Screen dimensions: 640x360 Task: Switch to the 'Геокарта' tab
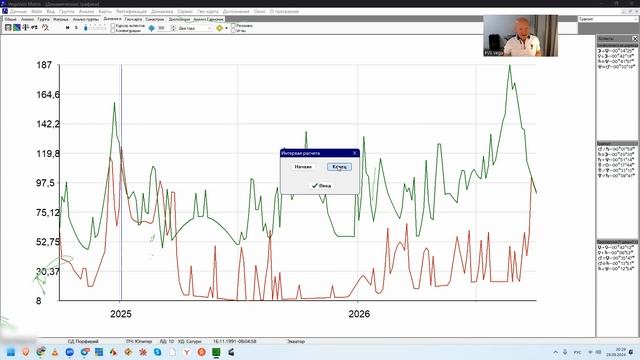tap(133, 19)
